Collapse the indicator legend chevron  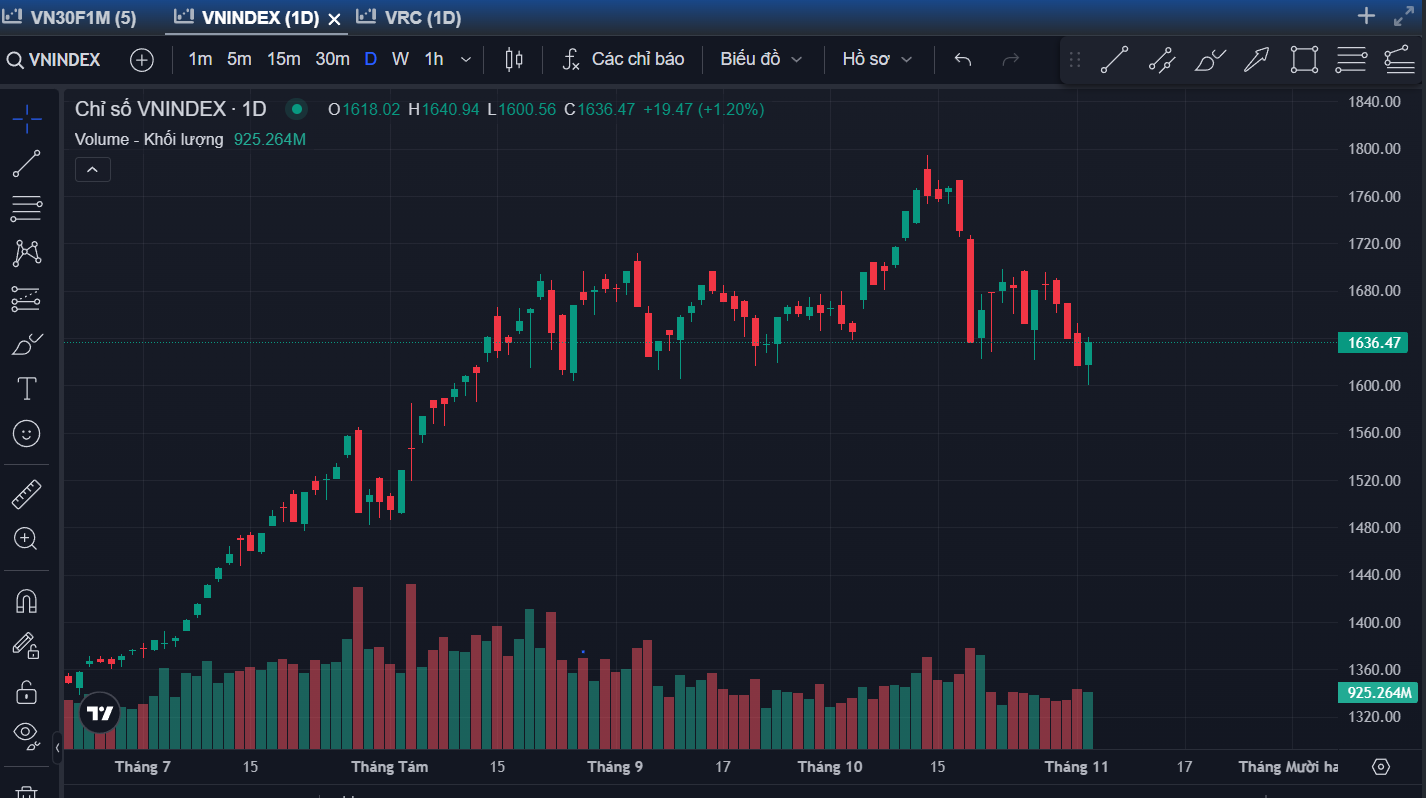coord(92,170)
